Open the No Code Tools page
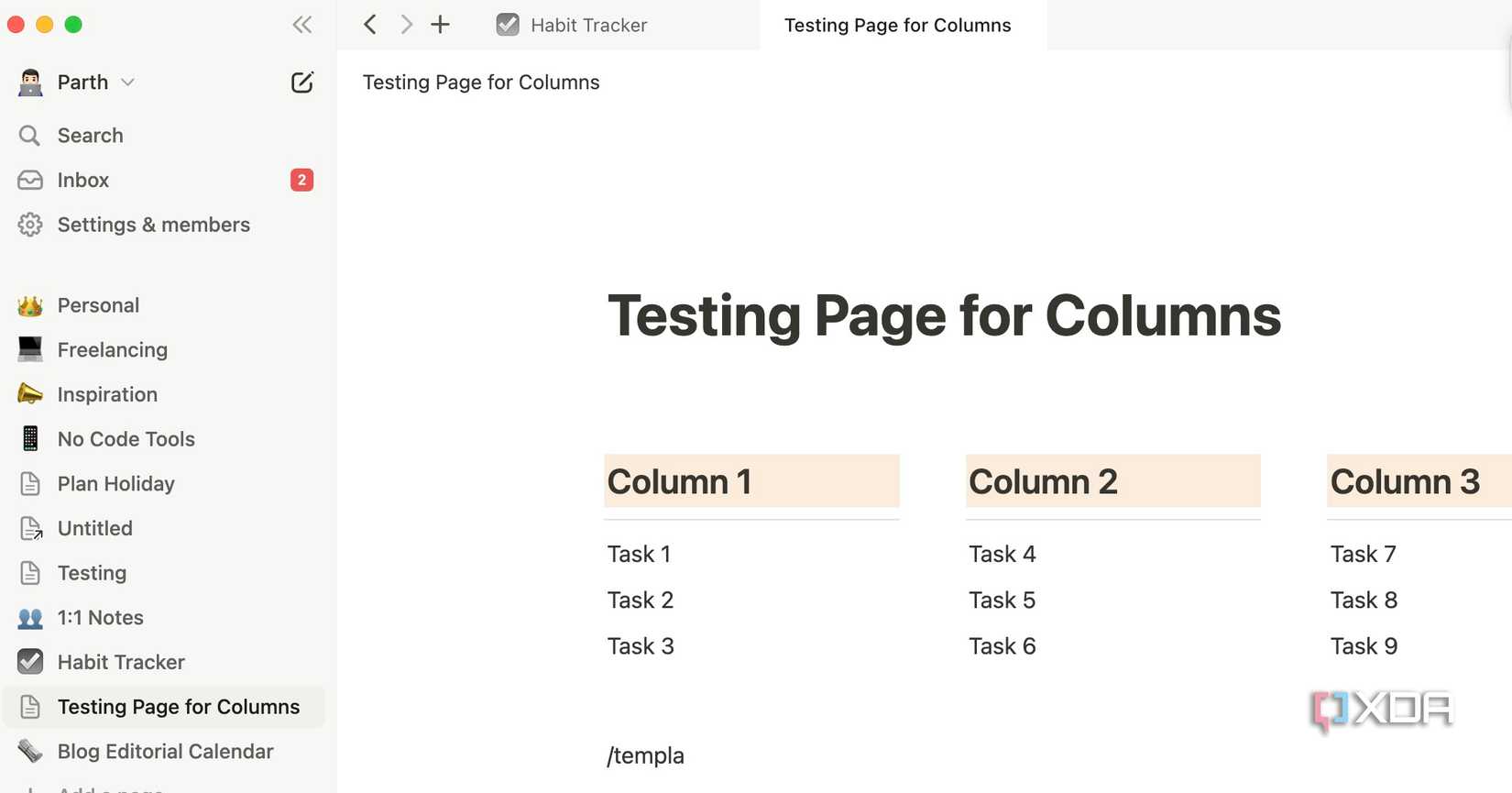Viewport: 1512px width, 793px height. click(126, 439)
